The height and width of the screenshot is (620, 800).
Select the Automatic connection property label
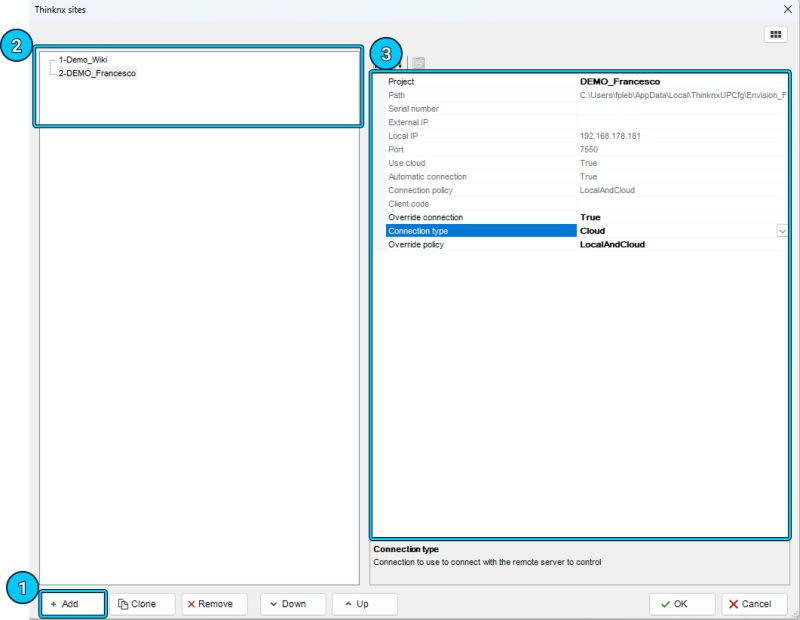(428, 177)
